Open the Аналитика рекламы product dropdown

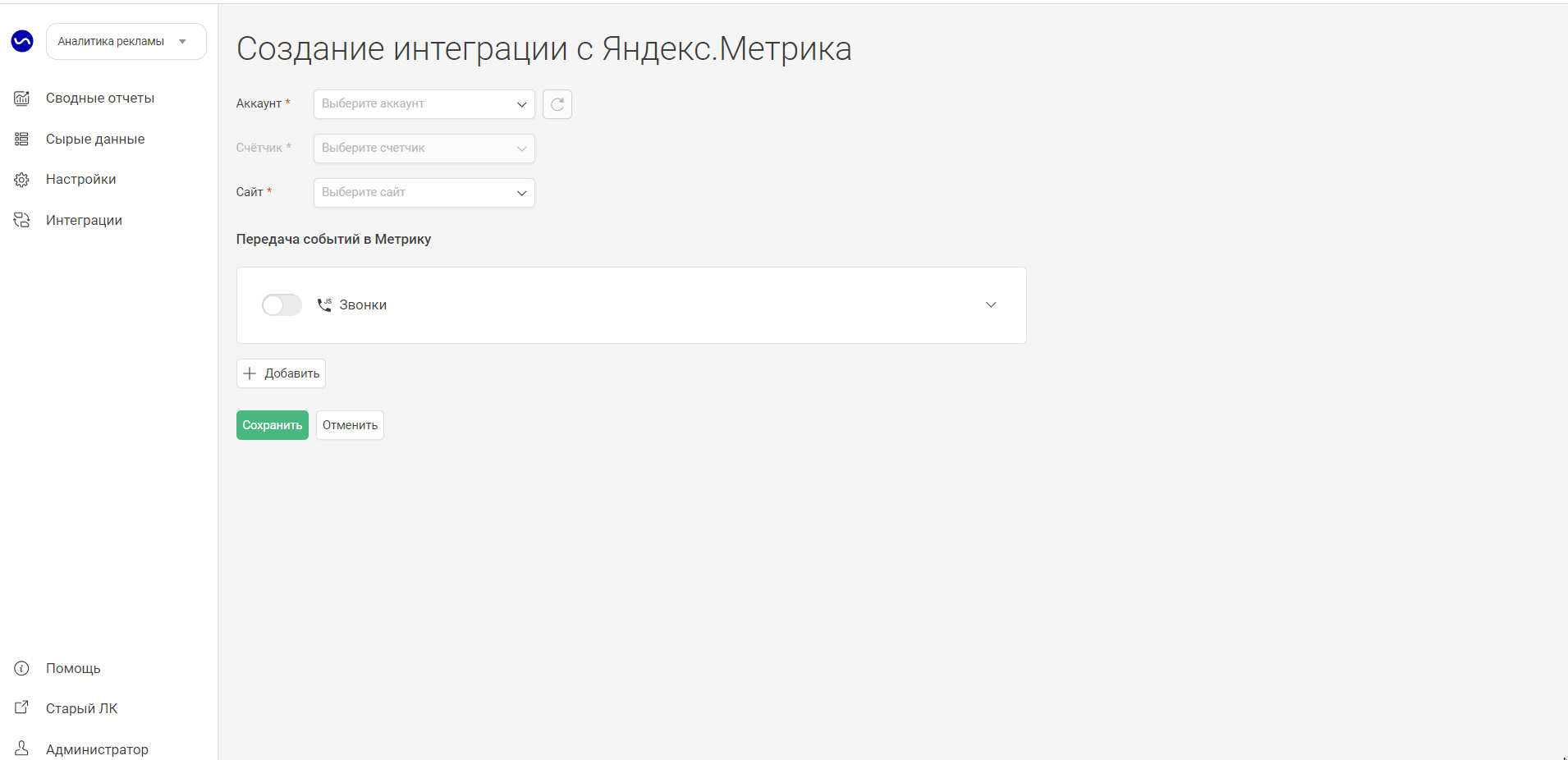click(126, 42)
